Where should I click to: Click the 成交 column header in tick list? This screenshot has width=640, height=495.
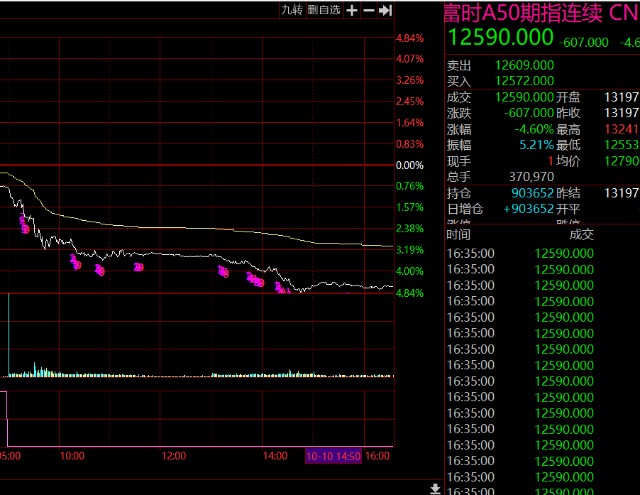[x=582, y=235]
